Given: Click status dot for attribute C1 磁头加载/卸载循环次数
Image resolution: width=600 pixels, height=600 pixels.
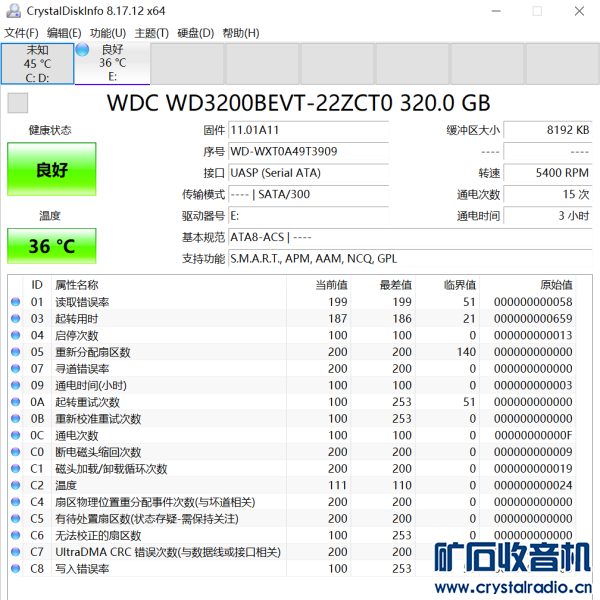Looking at the screenshot, I should click(x=15, y=468).
